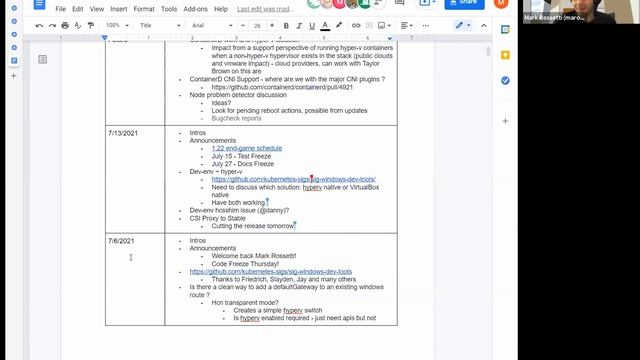The height and width of the screenshot is (360, 640).
Task: Click the left indent marker on the ruler
Action: coord(104,38)
